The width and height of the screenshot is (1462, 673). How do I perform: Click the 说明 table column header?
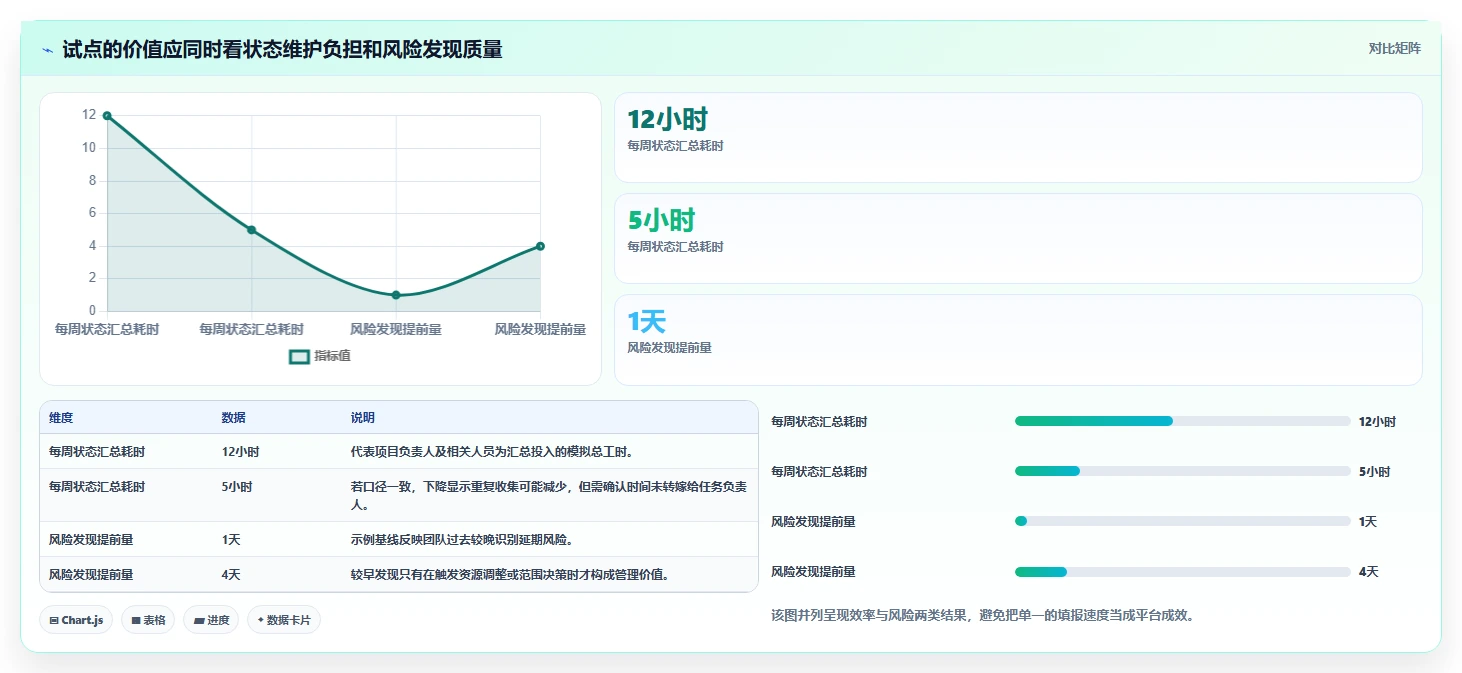[363, 418]
